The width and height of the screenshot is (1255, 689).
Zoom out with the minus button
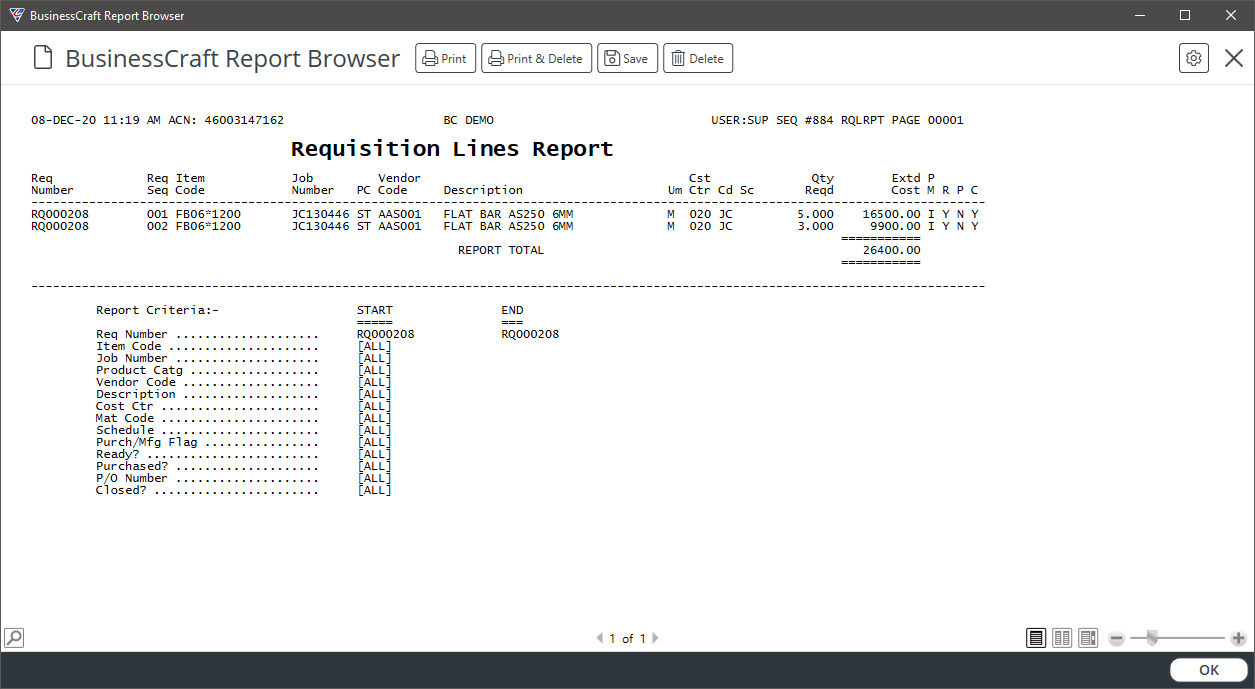[x=1117, y=638]
